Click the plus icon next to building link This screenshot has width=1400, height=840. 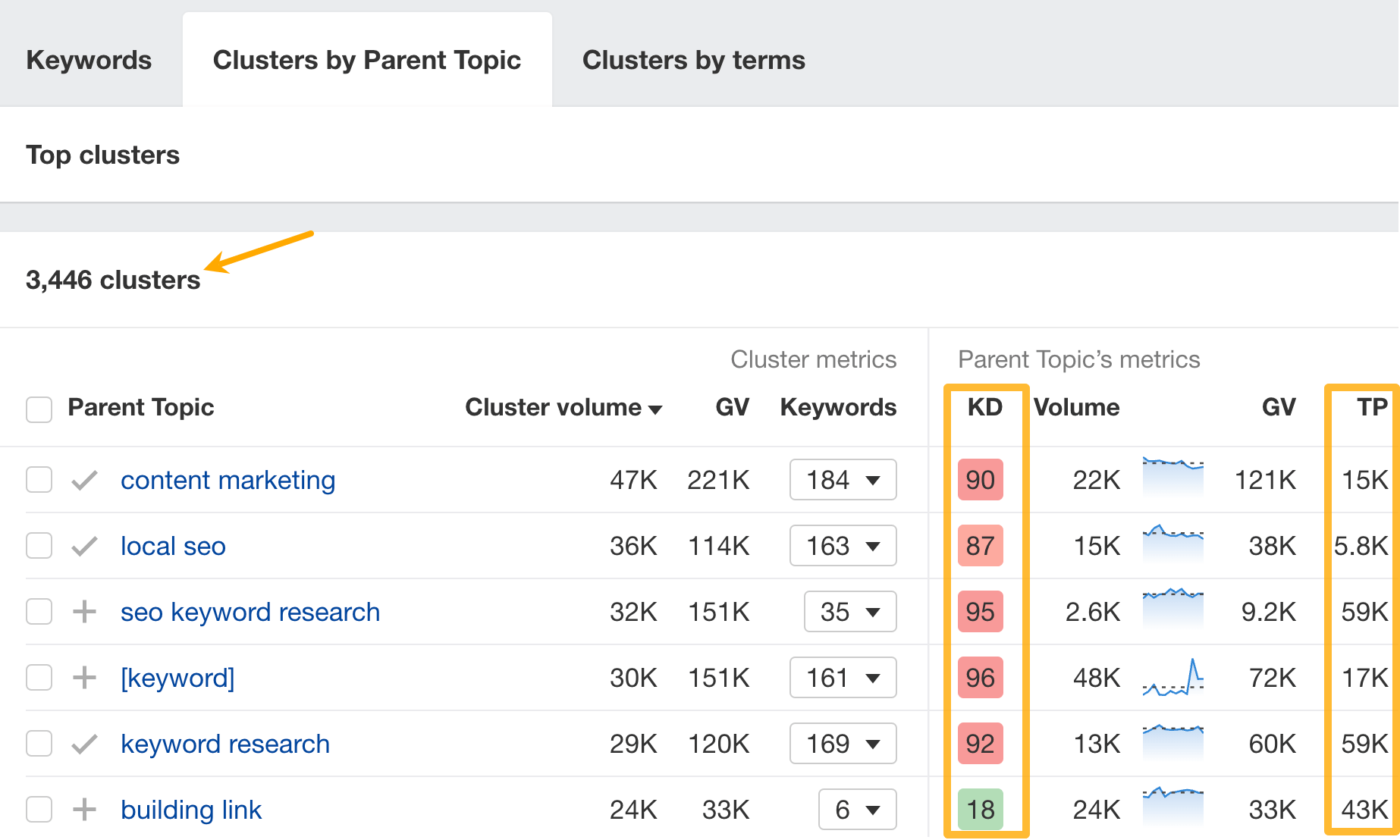point(83,809)
